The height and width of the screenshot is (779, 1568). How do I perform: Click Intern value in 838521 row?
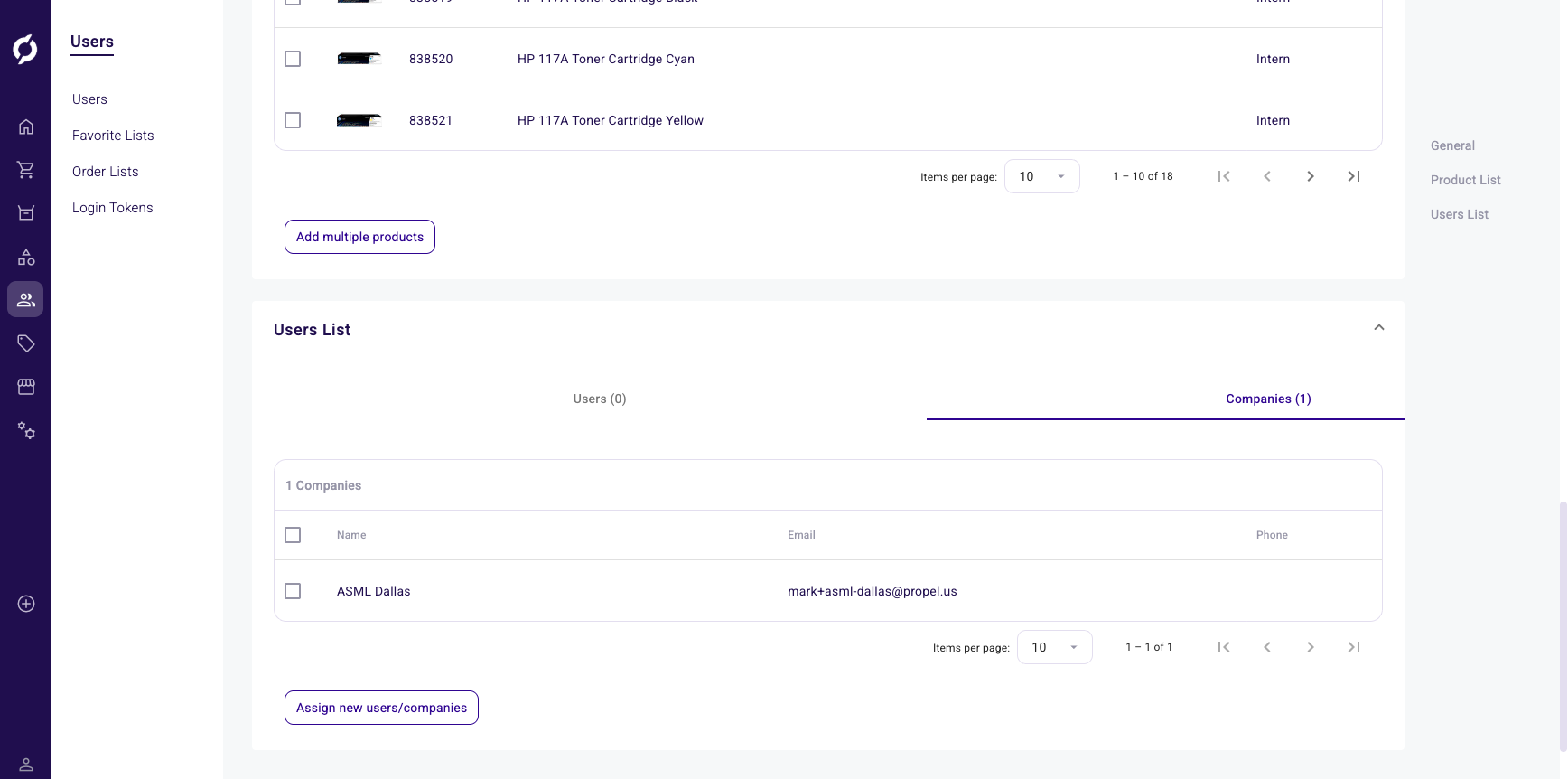point(1273,120)
